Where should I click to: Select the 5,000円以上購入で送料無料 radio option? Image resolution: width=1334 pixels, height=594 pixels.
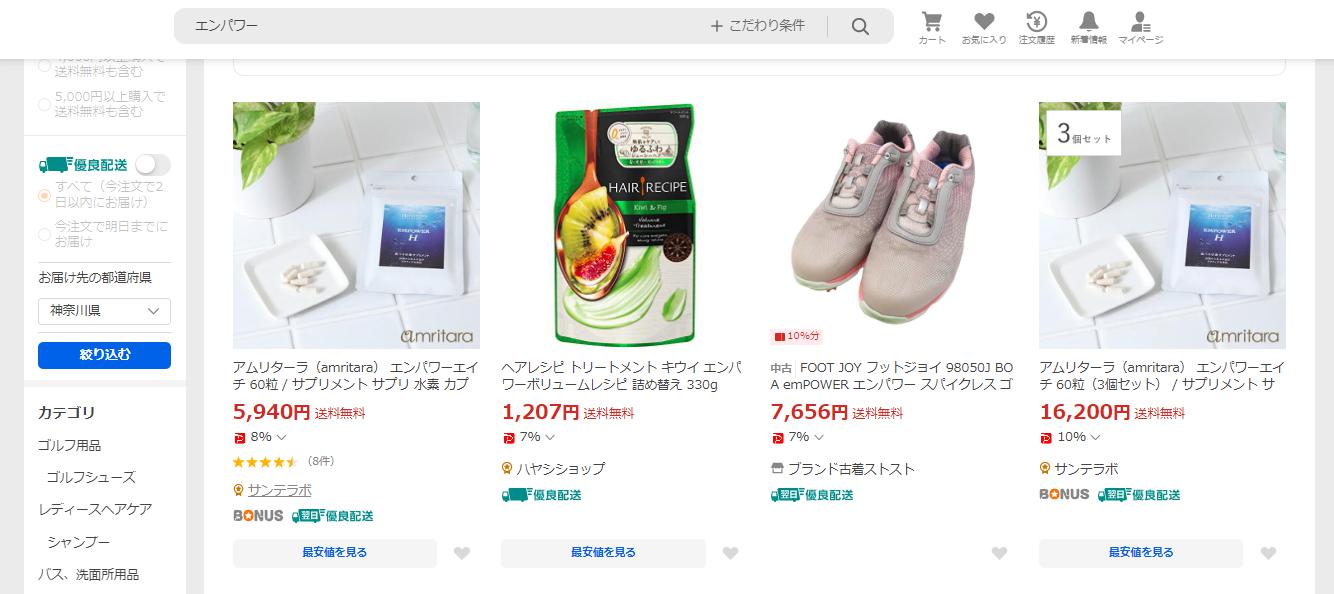(44, 104)
